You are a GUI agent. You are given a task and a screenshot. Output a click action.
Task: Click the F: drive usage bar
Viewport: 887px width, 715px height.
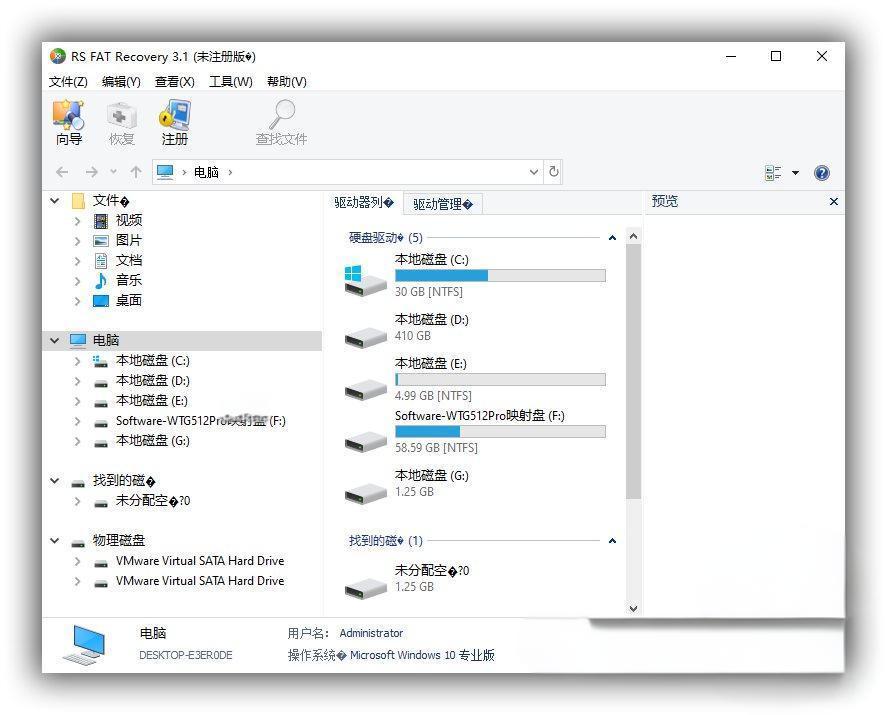(x=500, y=432)
